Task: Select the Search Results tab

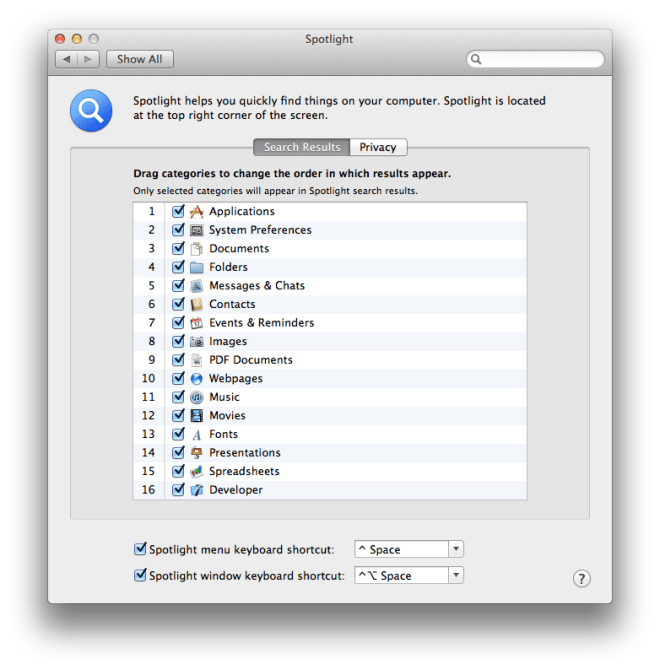Action: point(301,147)
